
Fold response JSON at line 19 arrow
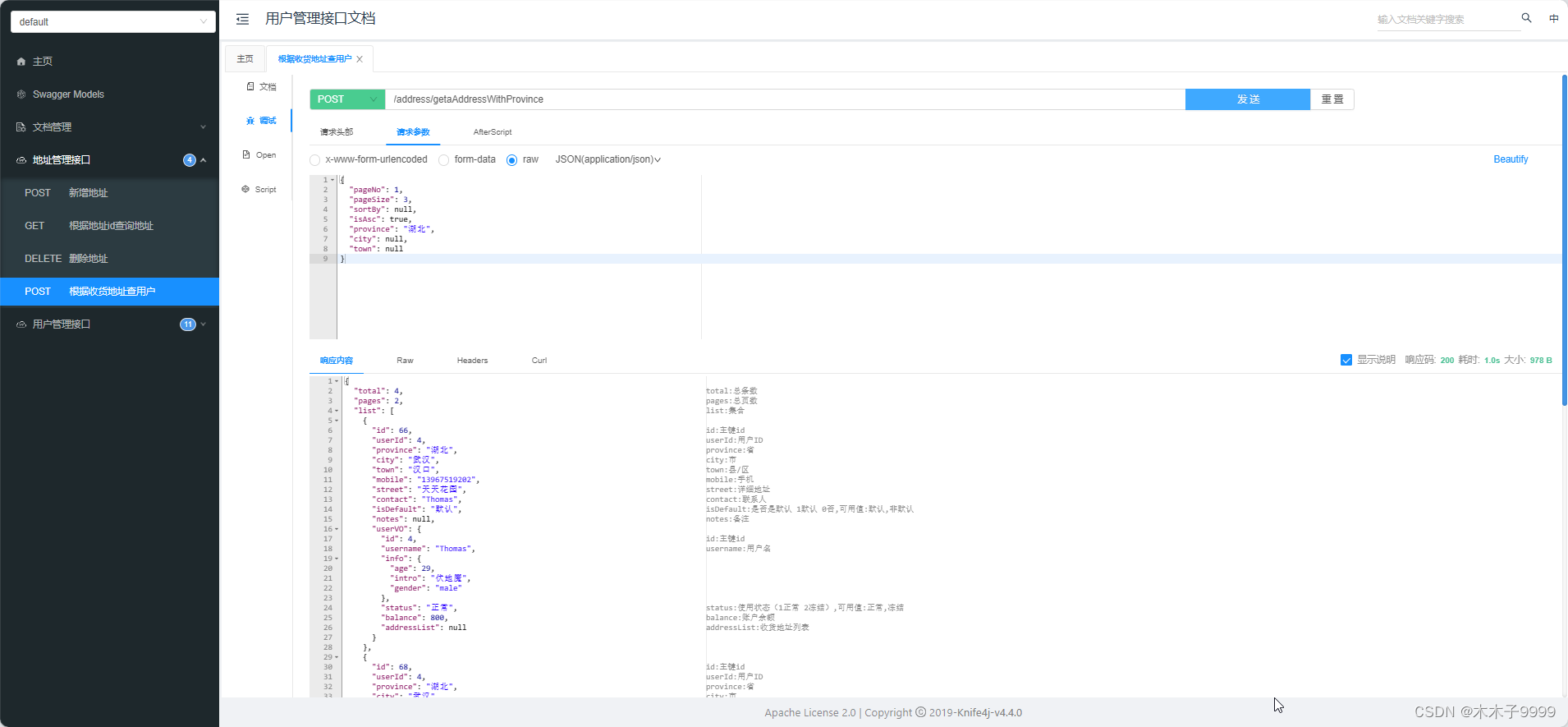click(337, 559)
